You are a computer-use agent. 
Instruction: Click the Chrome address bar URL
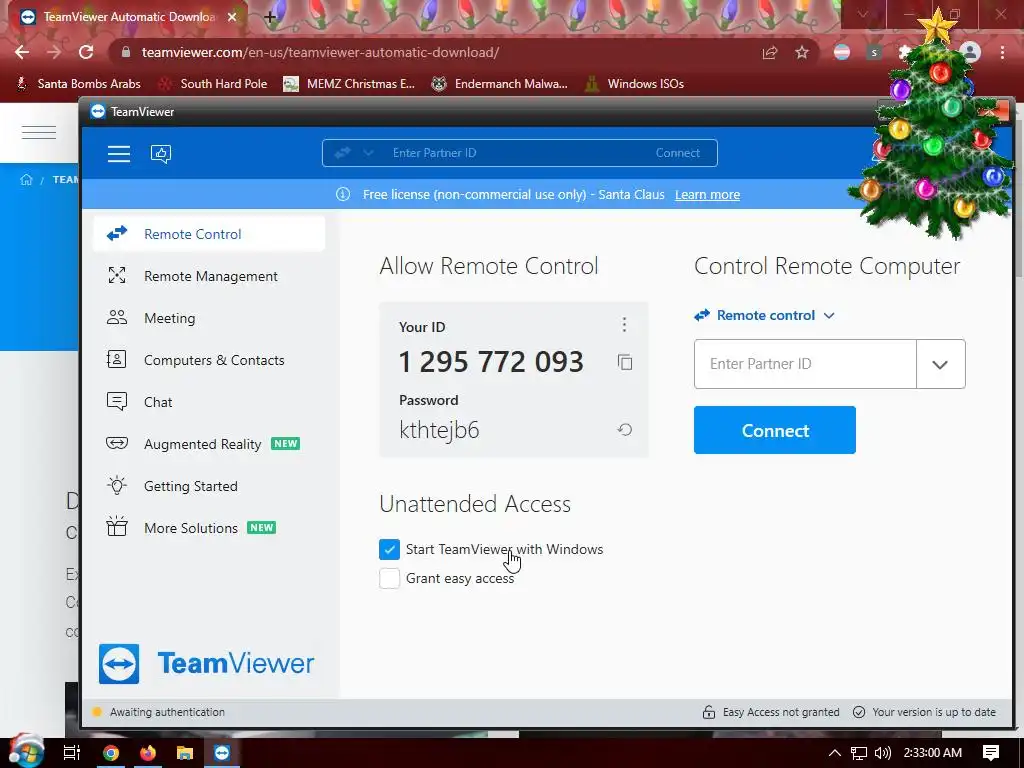coord(321,52)
